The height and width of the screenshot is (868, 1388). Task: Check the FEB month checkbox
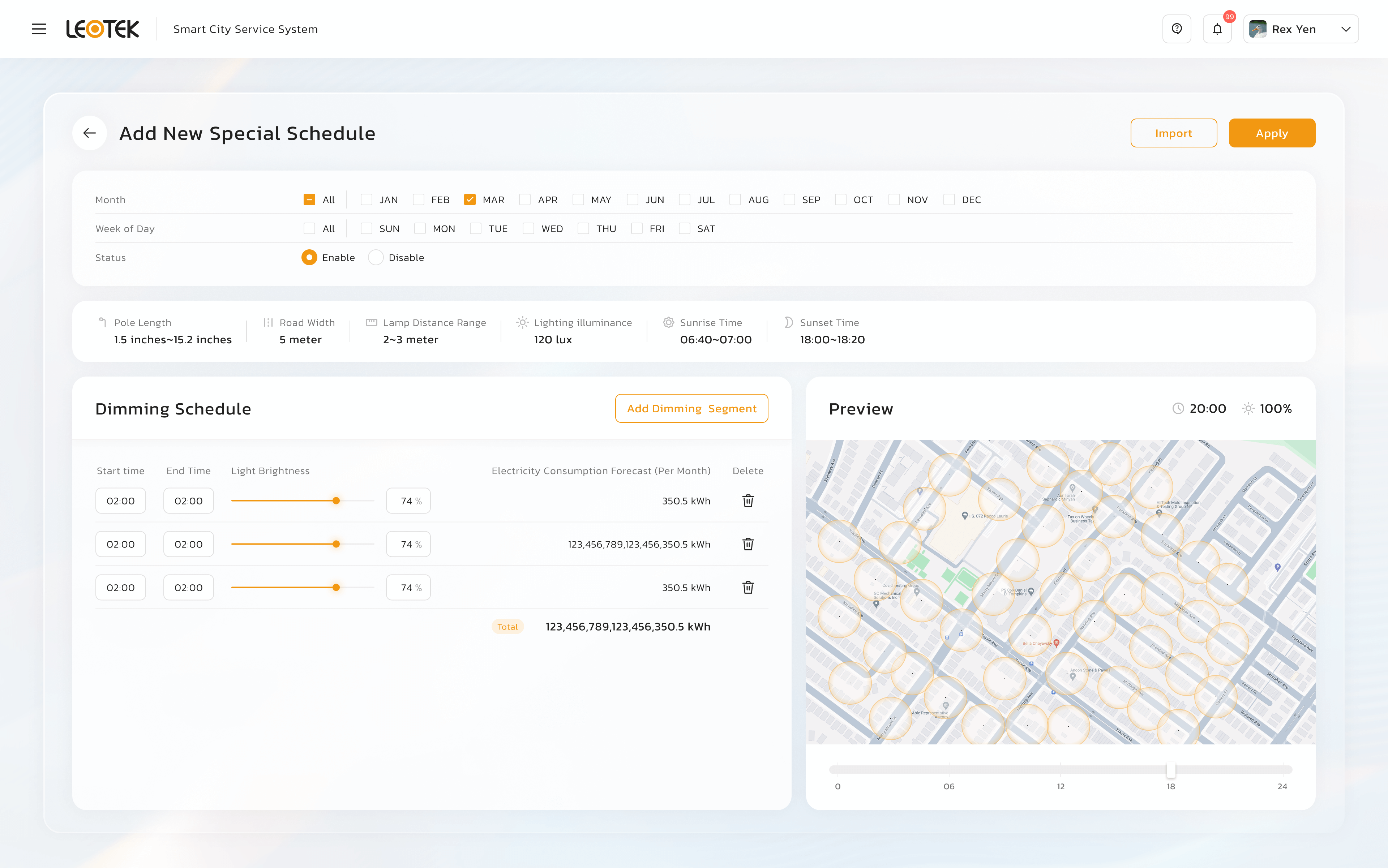(418, 200)
